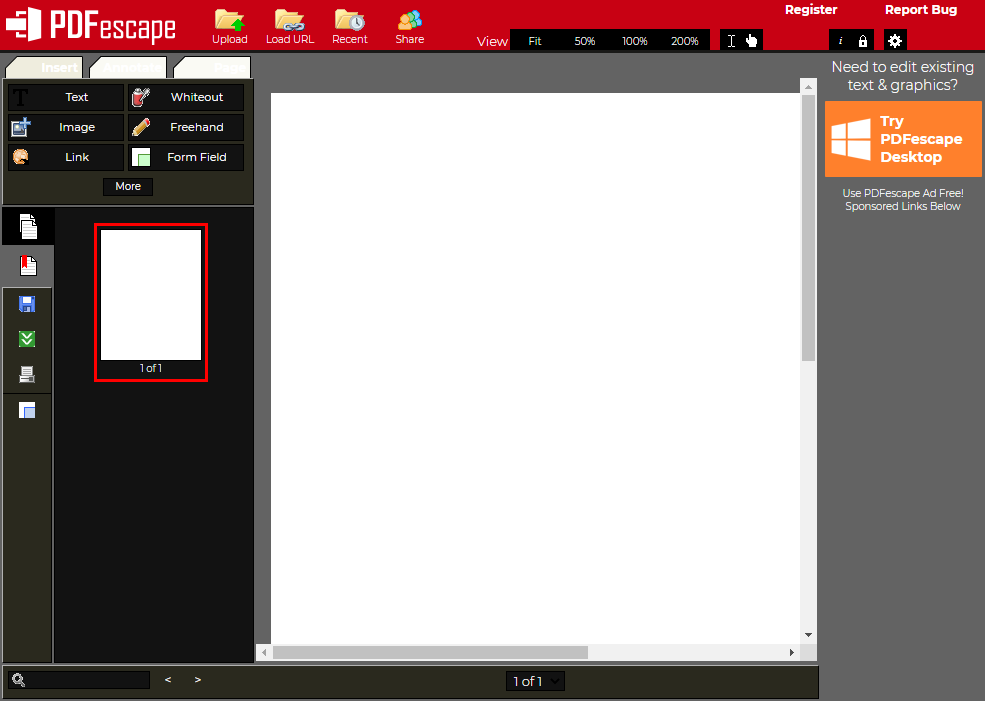
Task: Select the Whiteout tool
Action: point(186,97)
